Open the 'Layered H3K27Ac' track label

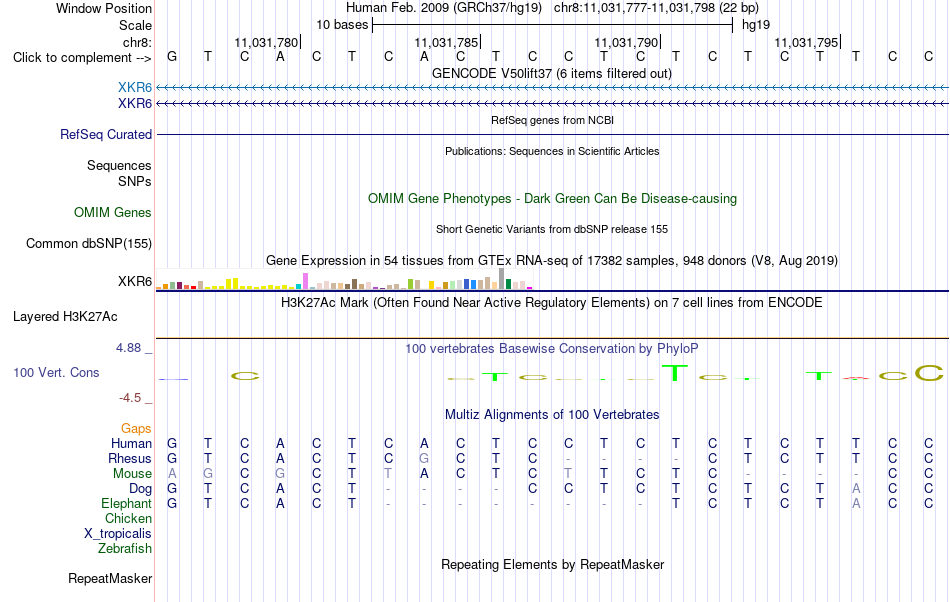(x=65, y=317)
